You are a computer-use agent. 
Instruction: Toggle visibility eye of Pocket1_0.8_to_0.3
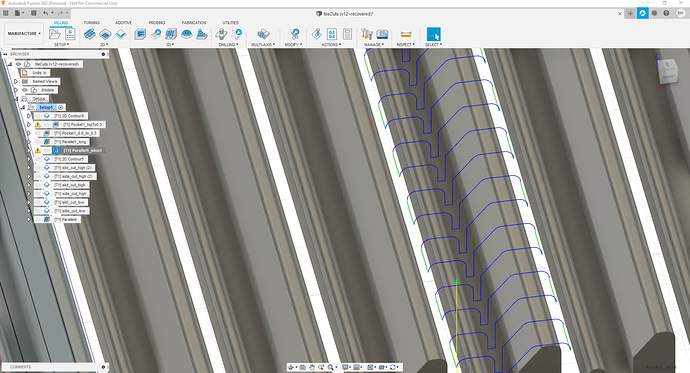(x=38, y=133)
